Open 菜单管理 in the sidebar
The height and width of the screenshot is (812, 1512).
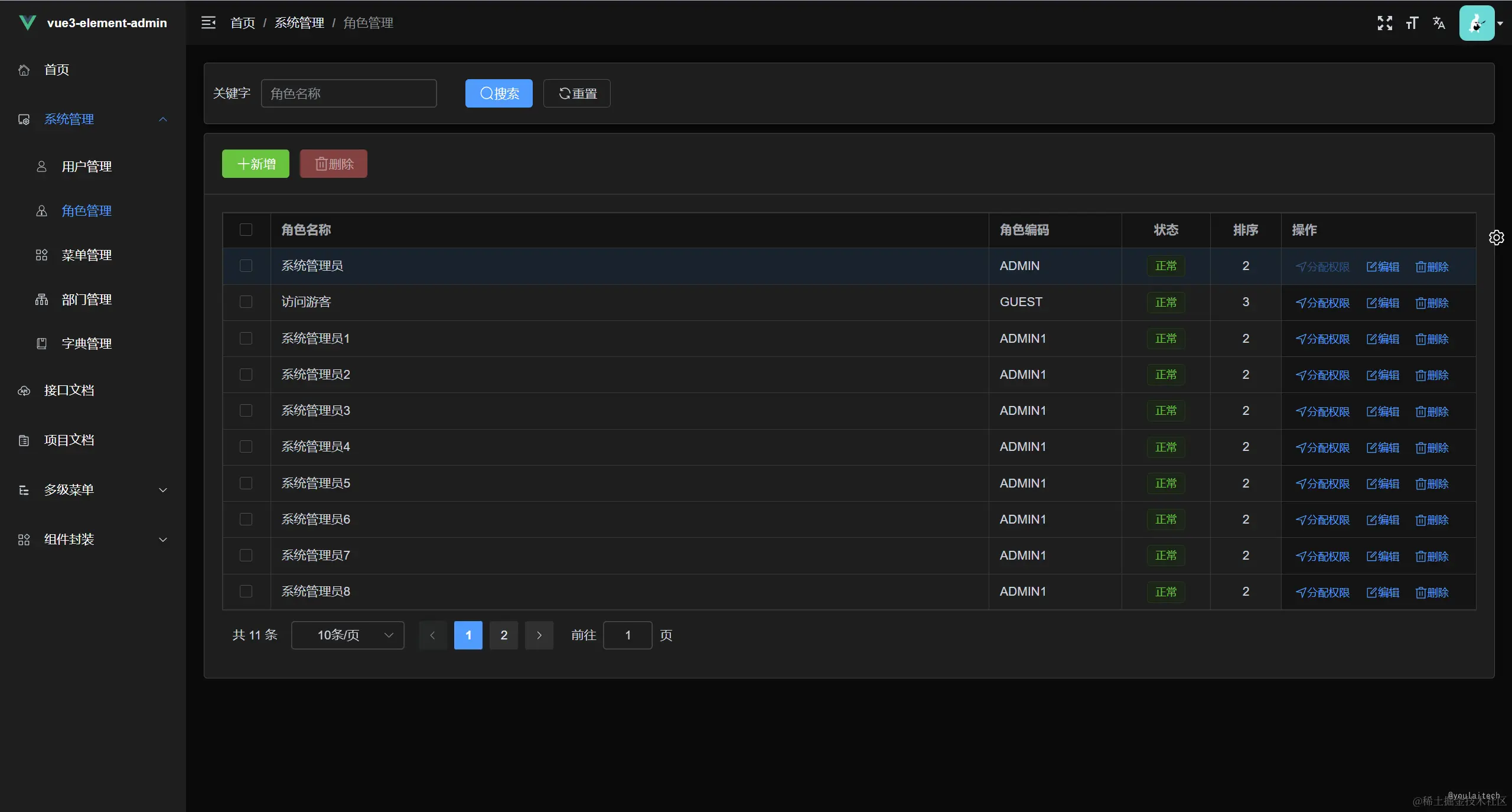(86, 255)
